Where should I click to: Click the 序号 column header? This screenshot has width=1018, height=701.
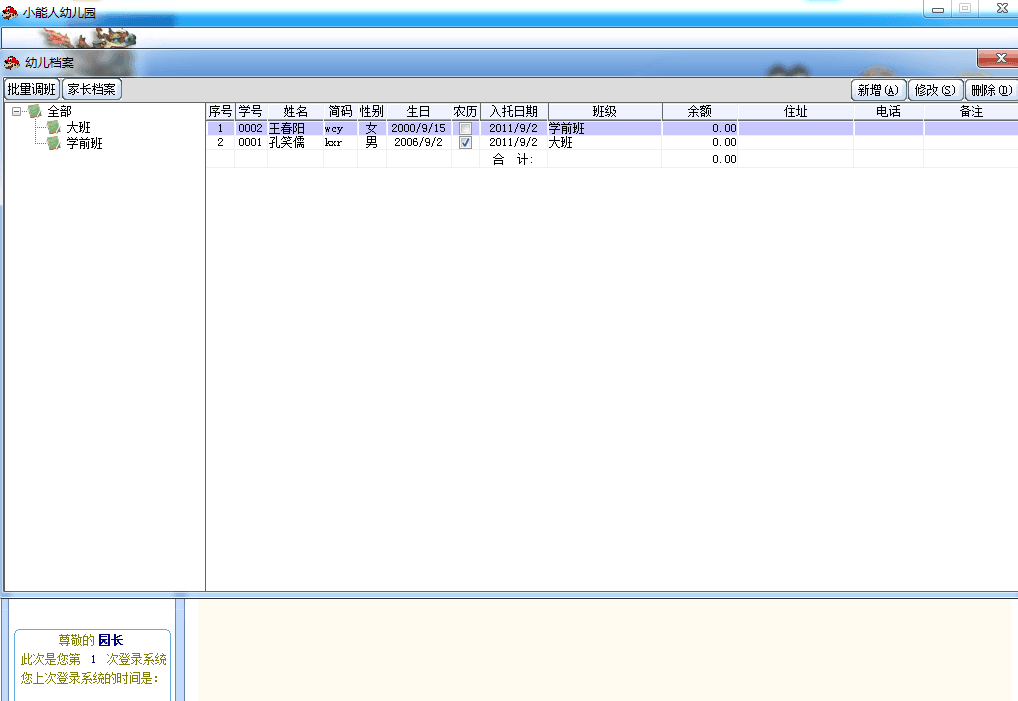click(x=220, y=112)
